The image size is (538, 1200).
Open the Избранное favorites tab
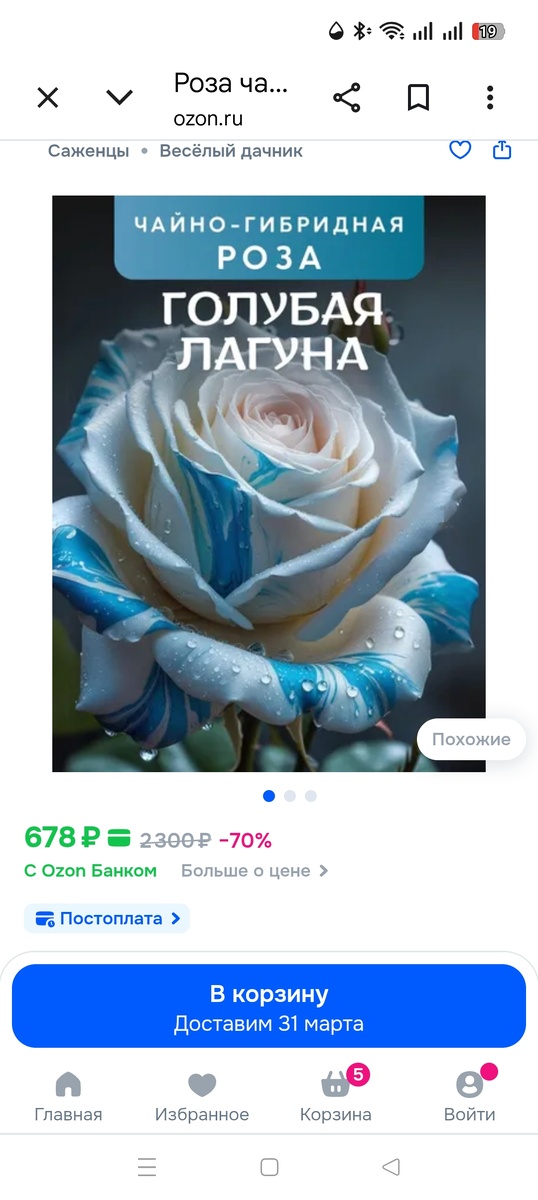point(202,1097)
